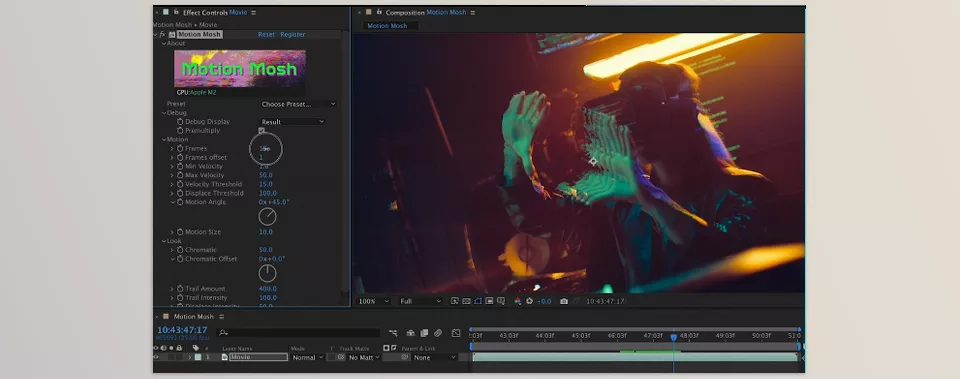
Task: Enable stopwatch for Velocity Threshold
Action: 180,184
